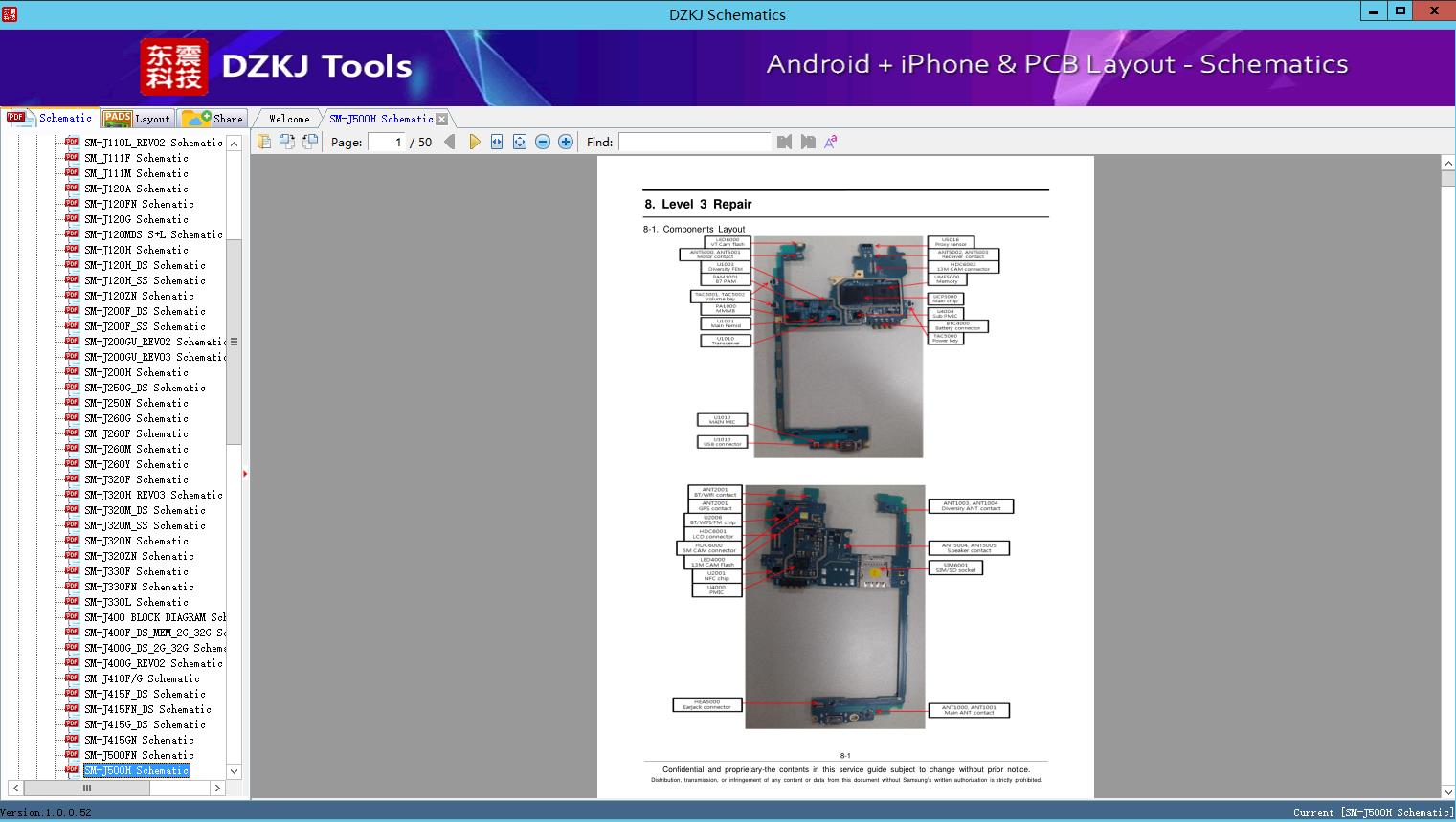1456x822 pixels.
Task: Toggle the sidebar panel icon in toolbar
Action: [264, 142]
